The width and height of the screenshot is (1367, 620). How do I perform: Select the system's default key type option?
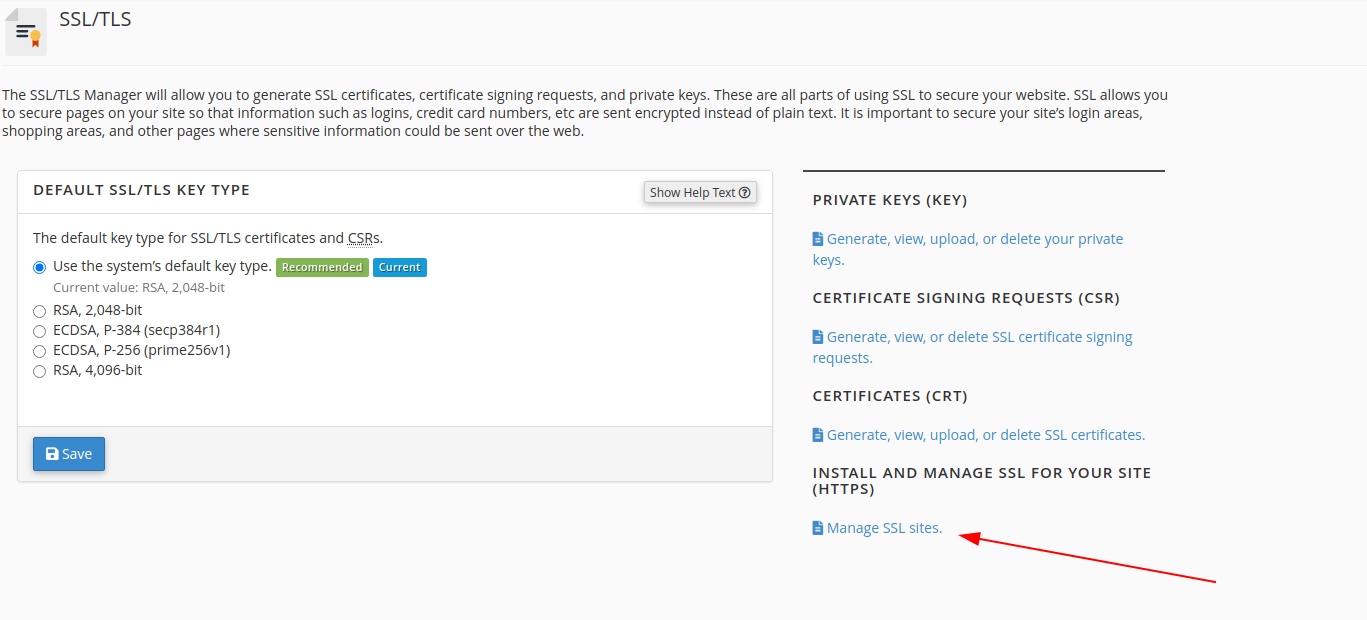pyautogui.click(x=40, y=267)
